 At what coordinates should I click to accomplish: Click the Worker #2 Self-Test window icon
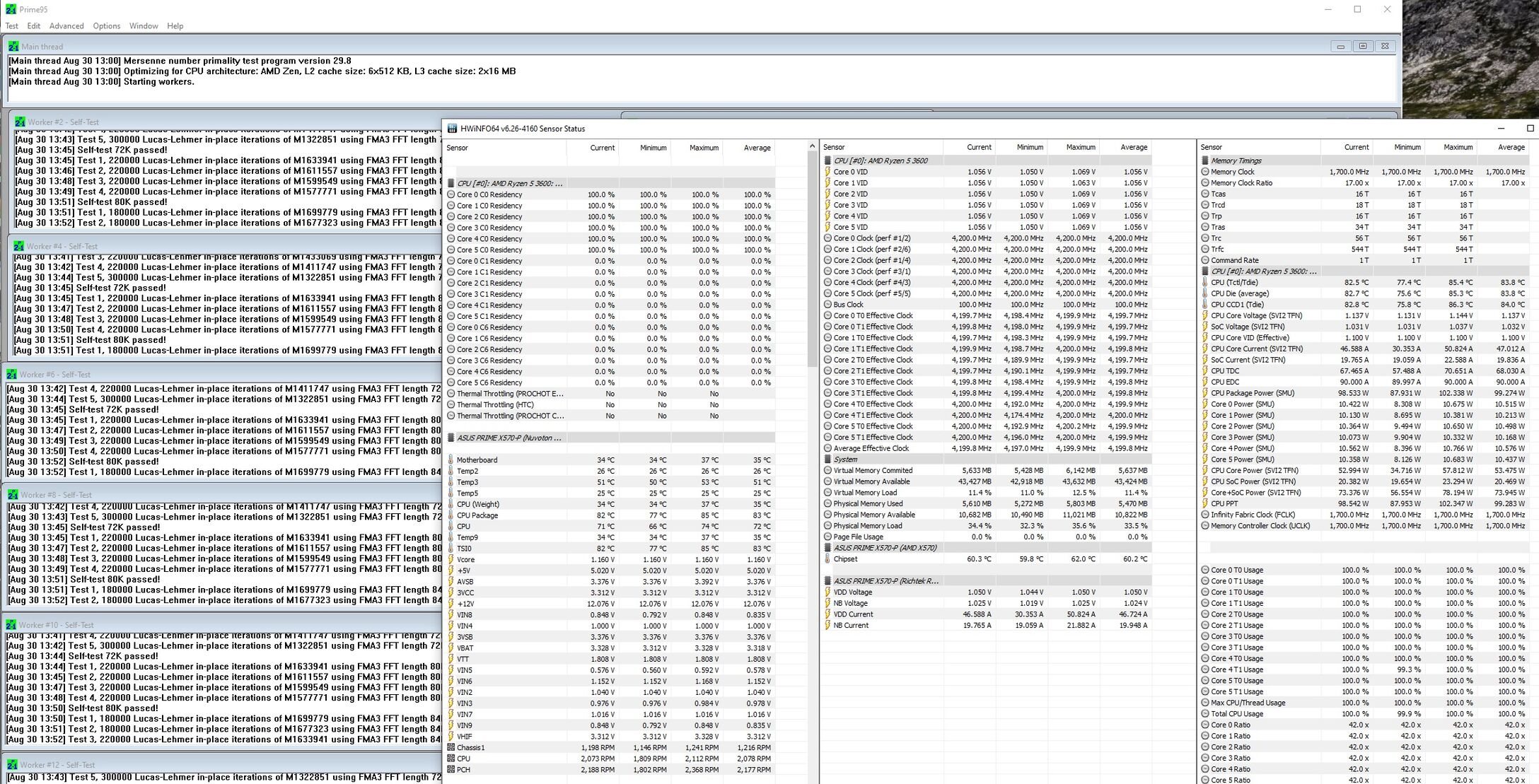pos(20,122)
